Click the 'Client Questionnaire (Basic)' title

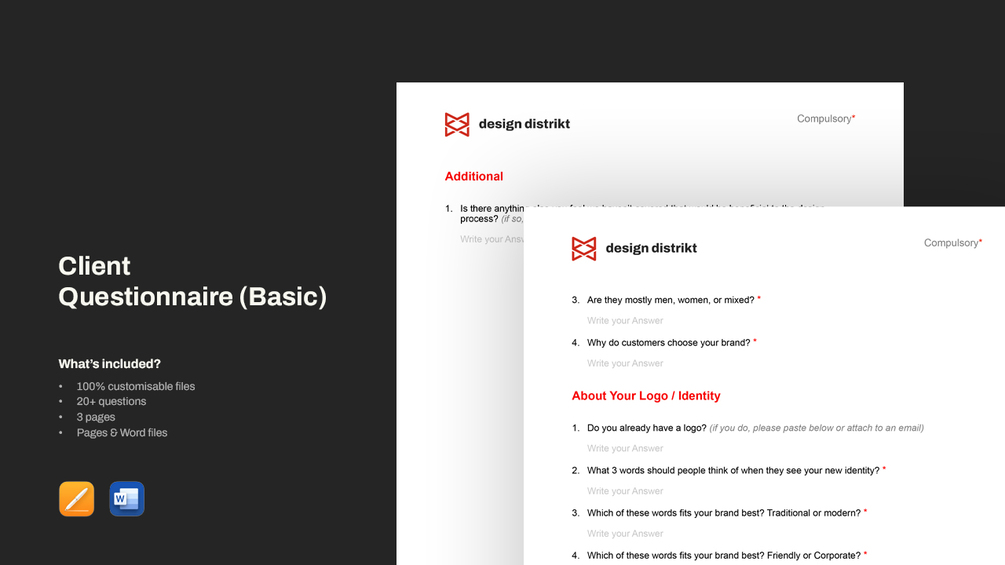192,281
